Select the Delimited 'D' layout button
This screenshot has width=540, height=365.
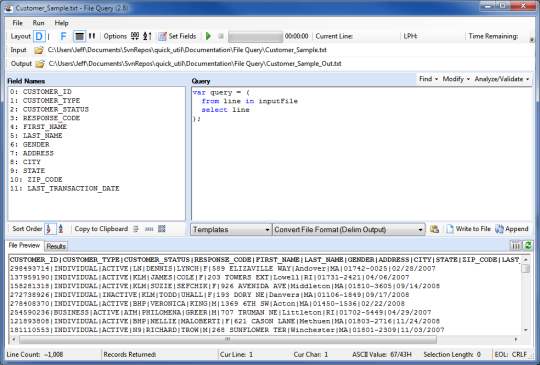point(39,36)
